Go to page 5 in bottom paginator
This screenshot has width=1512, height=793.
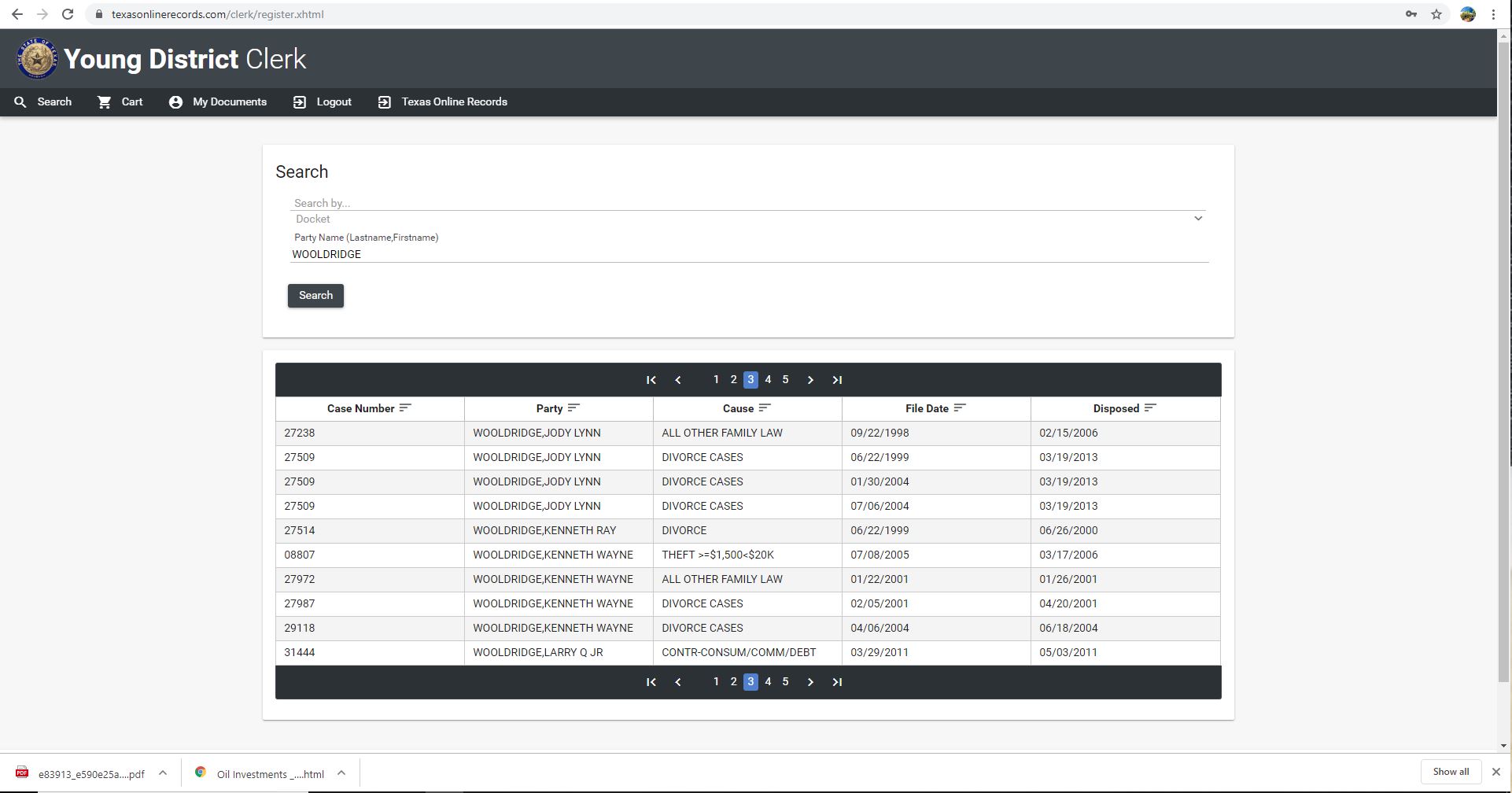[x=785, y=682]
